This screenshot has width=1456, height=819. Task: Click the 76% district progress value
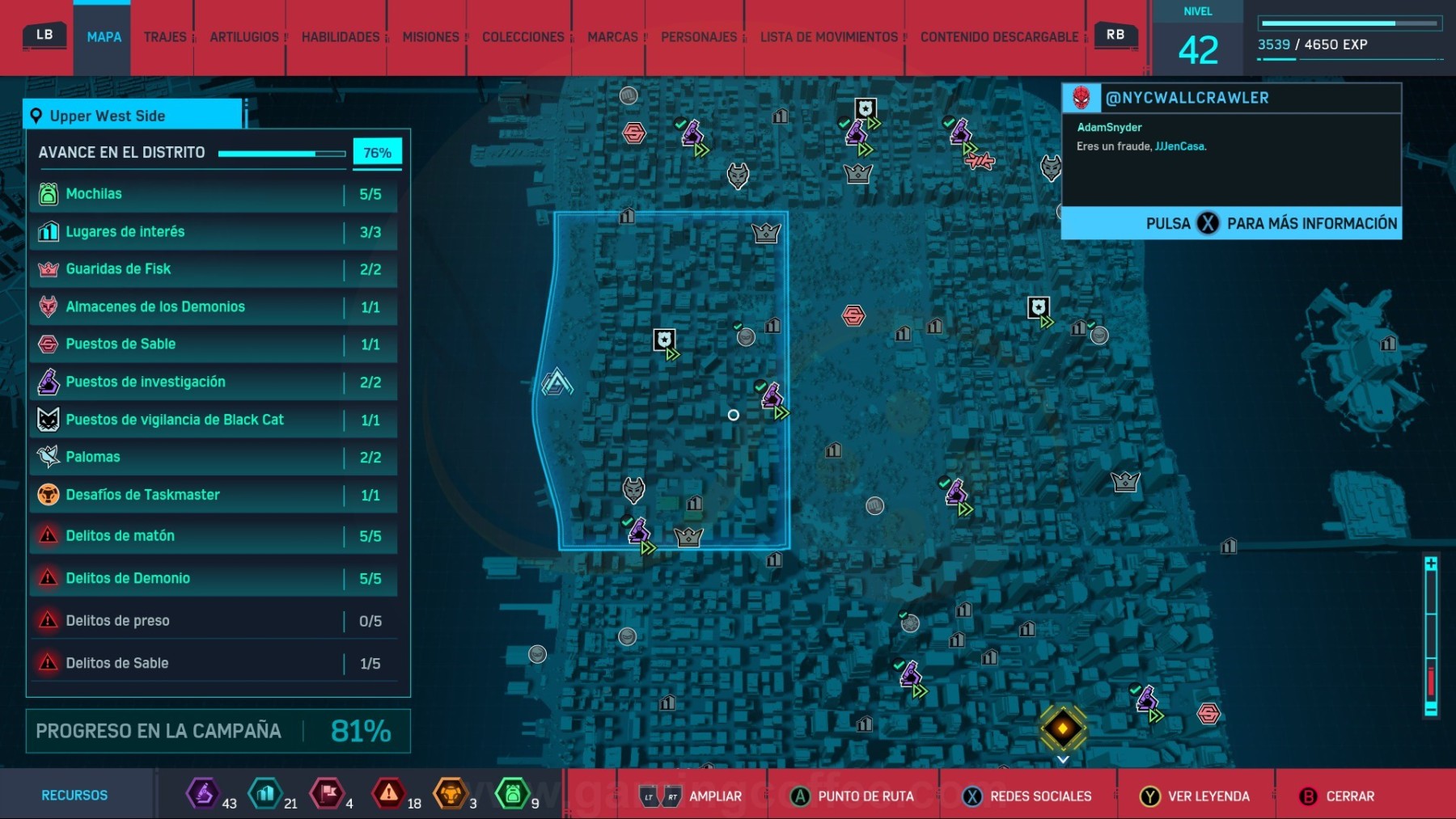coord(377,152)
